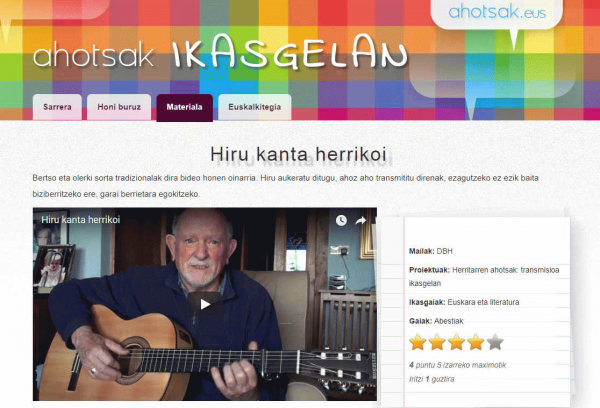This screenshot has height=408, width=600.
Task: Click the ahotsak IKASGELAN header logo
Action: 220,55
